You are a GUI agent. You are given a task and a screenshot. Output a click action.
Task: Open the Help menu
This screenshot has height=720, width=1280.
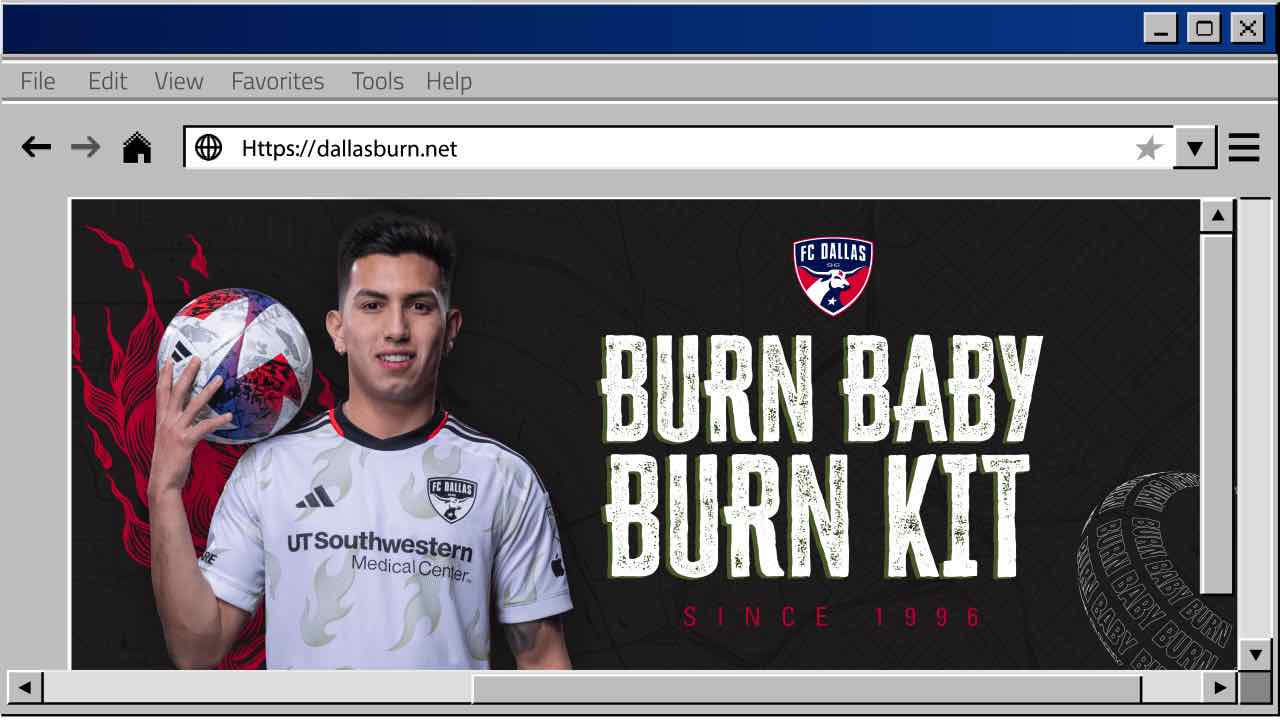[x=449, y=82]
